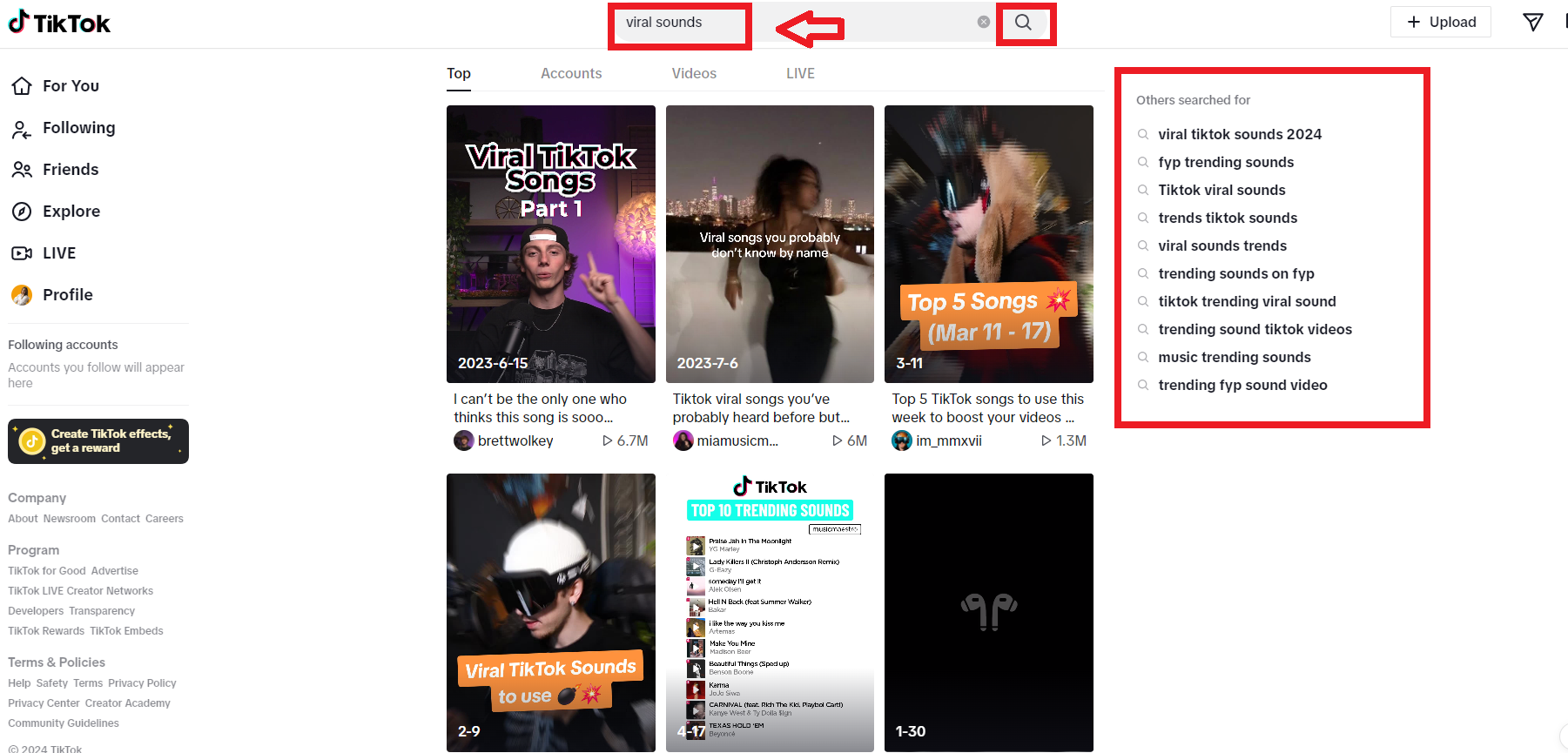Switch to the Videos tab
This screenshot has height=753, width=1568.
(694, 74)
